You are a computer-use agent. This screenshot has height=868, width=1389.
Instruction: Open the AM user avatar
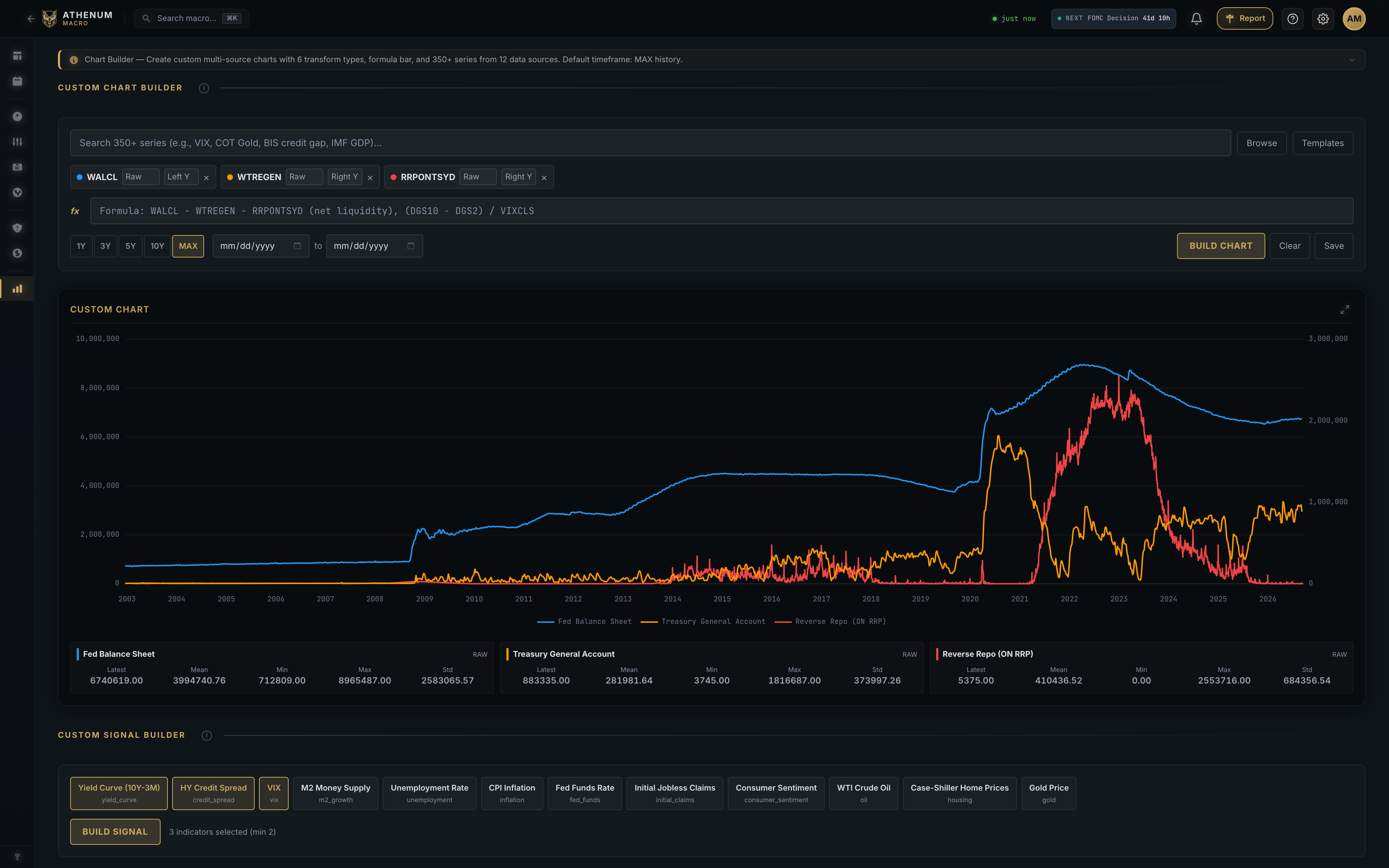1354,18
